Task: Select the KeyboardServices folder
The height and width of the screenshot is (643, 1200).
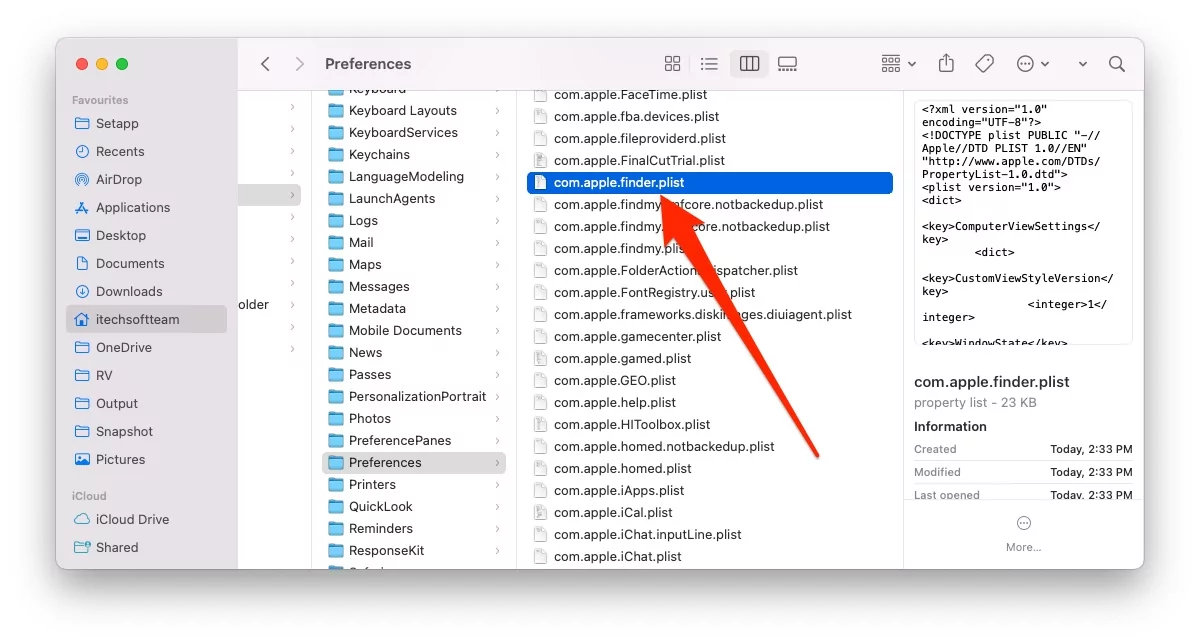Action: coord(414,133)
